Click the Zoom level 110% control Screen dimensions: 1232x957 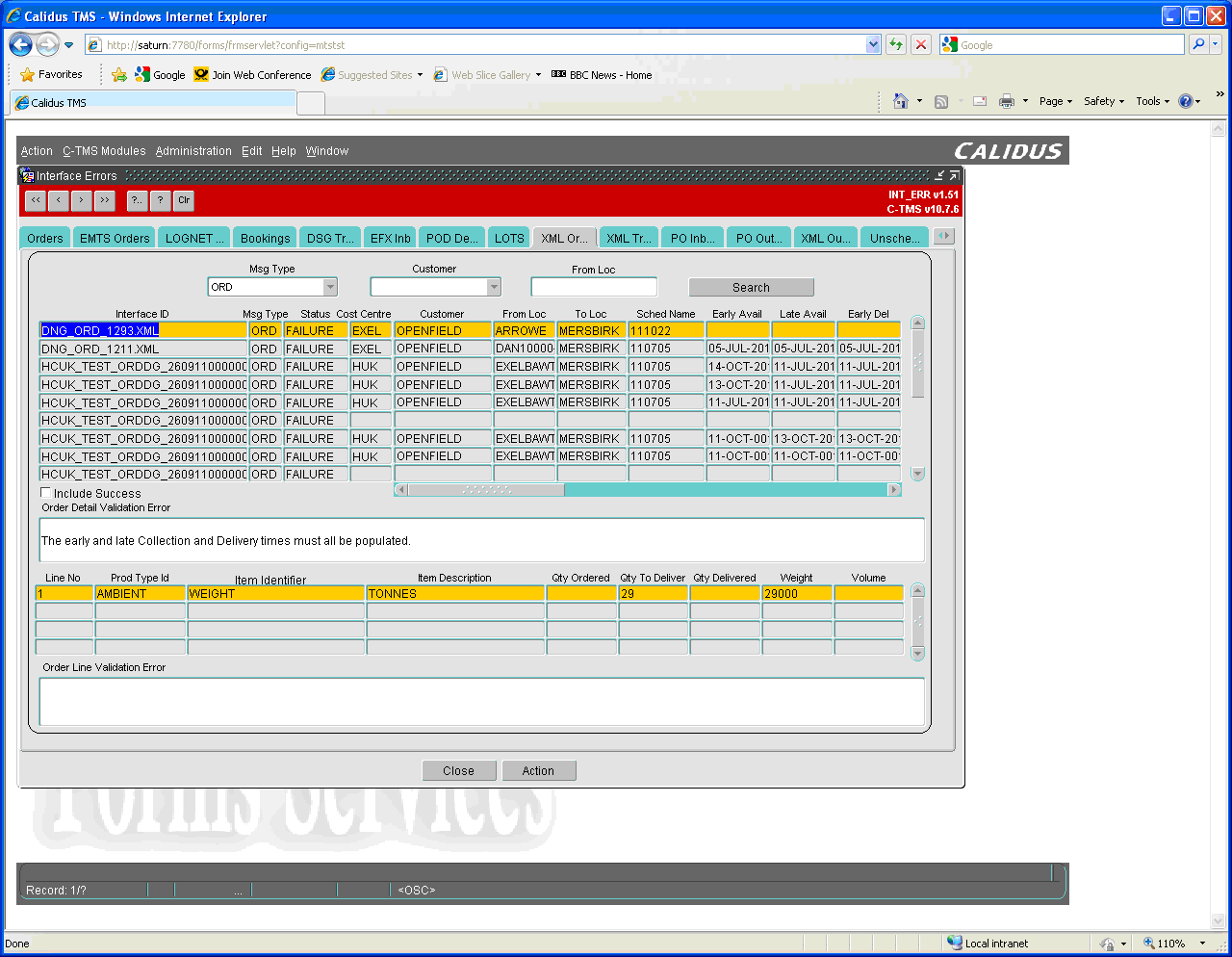[1173, 944]
